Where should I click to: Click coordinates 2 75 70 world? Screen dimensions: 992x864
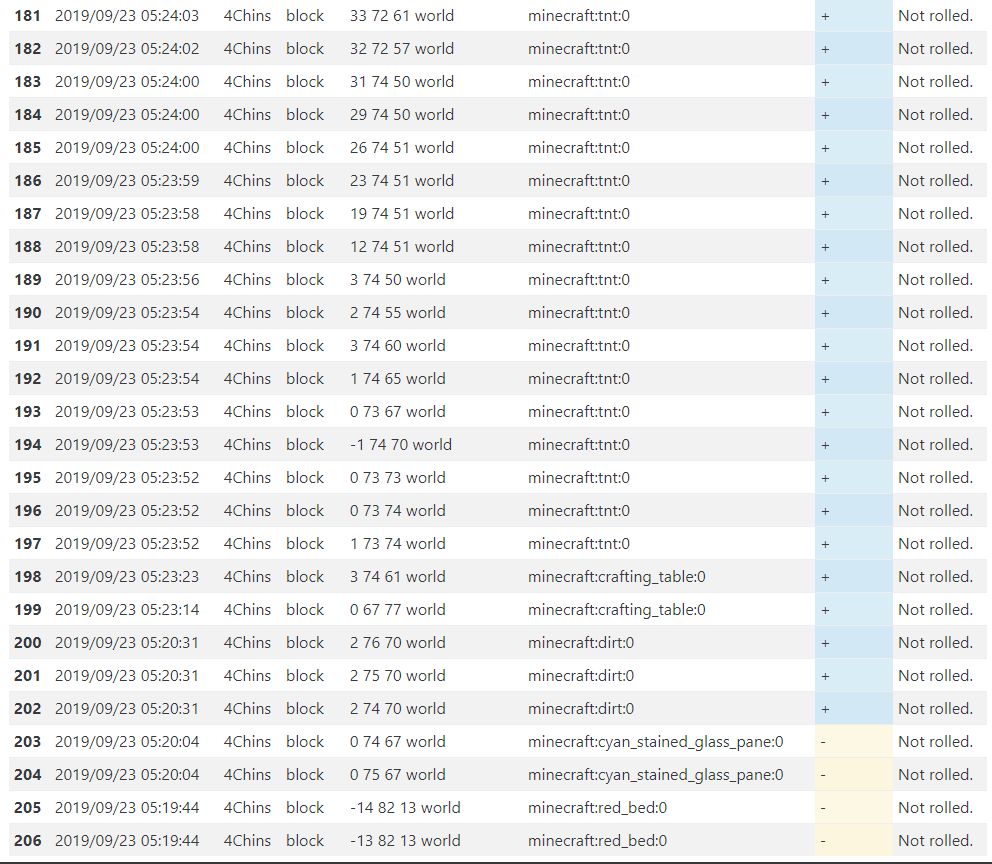pyautogui.click(x=398, y=675)
